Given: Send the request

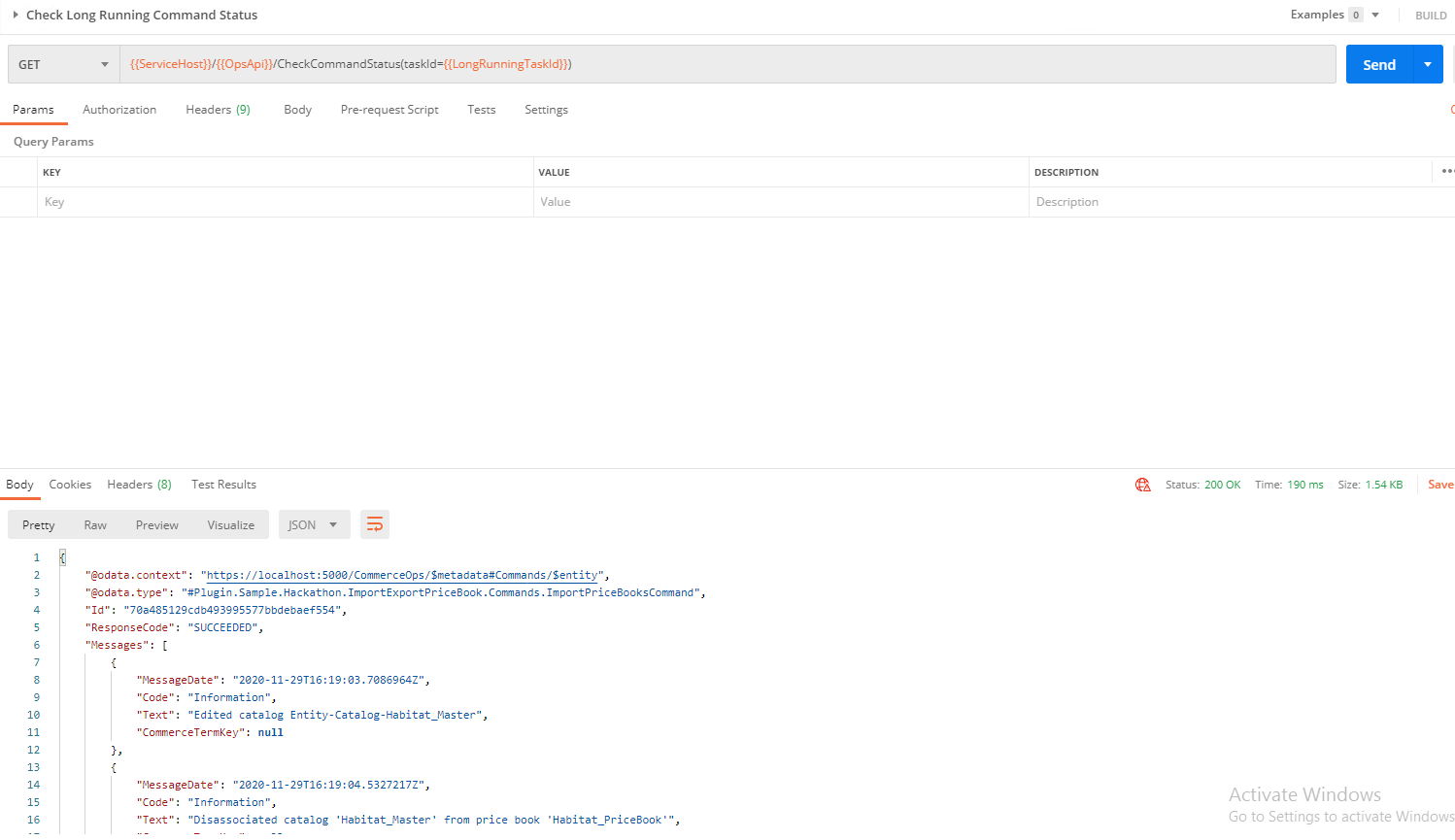Looking at the screenshot, I should pos(1379,64).
